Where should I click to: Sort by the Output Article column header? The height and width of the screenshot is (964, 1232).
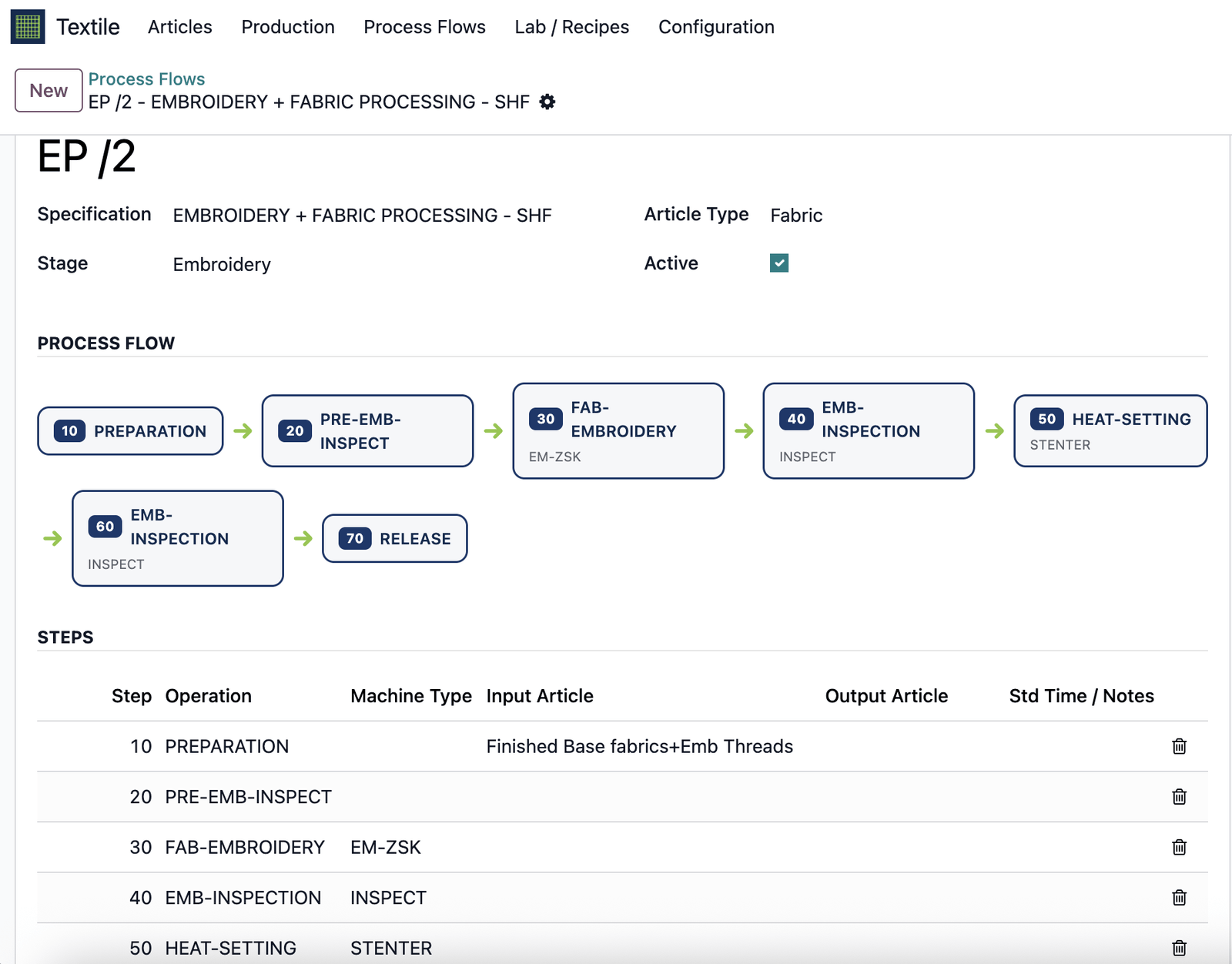886,696
